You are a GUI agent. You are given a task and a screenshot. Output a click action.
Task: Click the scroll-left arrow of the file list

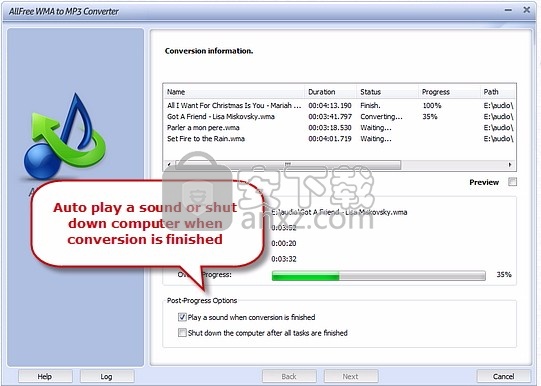click(x=169, y=165)
